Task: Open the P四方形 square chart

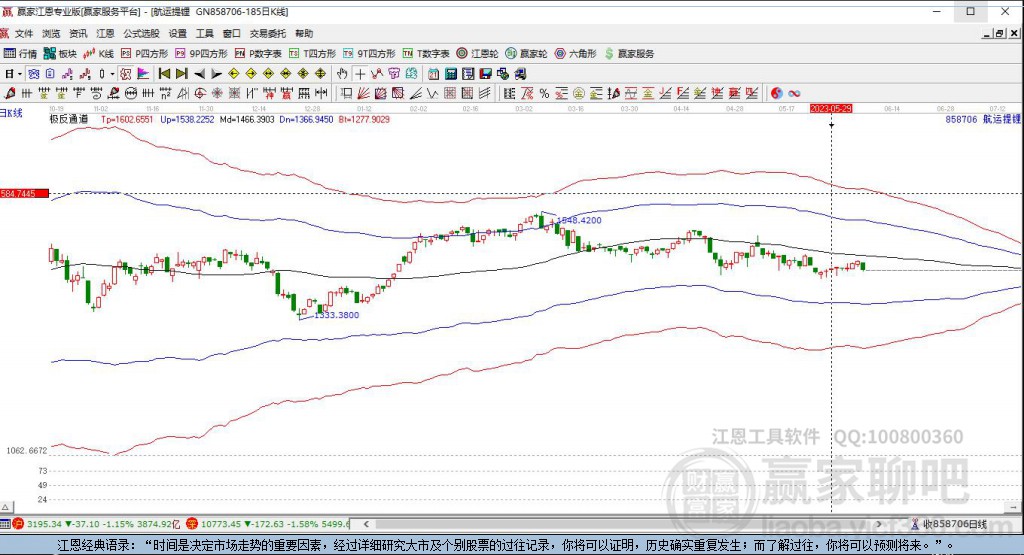Action: (x=144, y=54)
